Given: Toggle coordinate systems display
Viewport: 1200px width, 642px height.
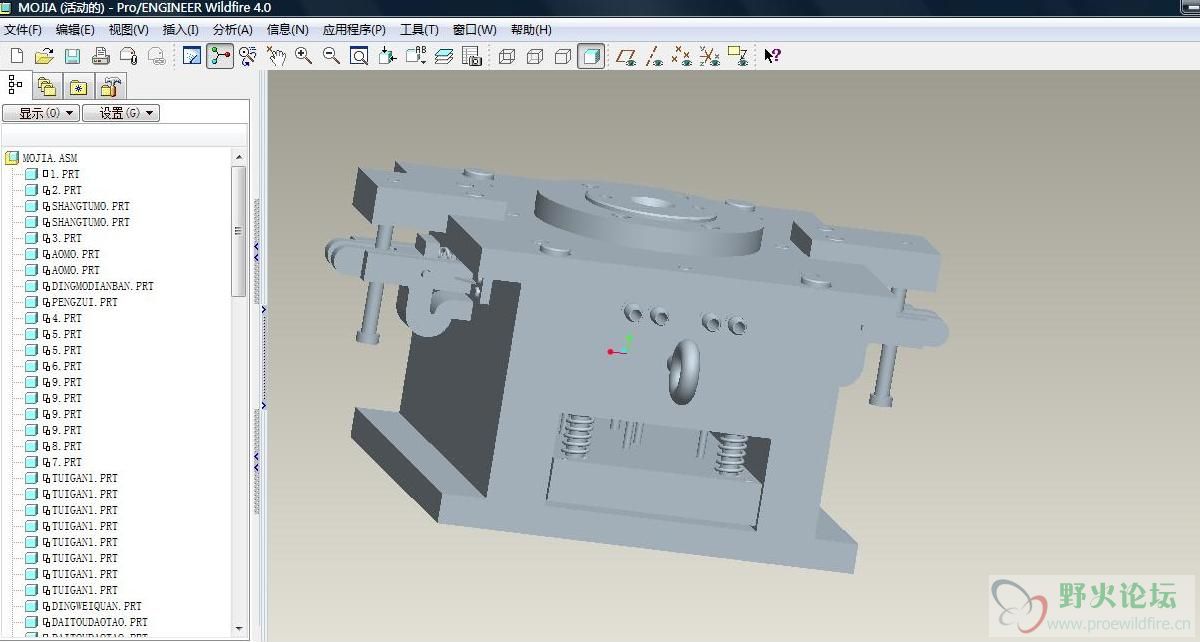Looking at the screenshot, I should (x=710, y=56).
